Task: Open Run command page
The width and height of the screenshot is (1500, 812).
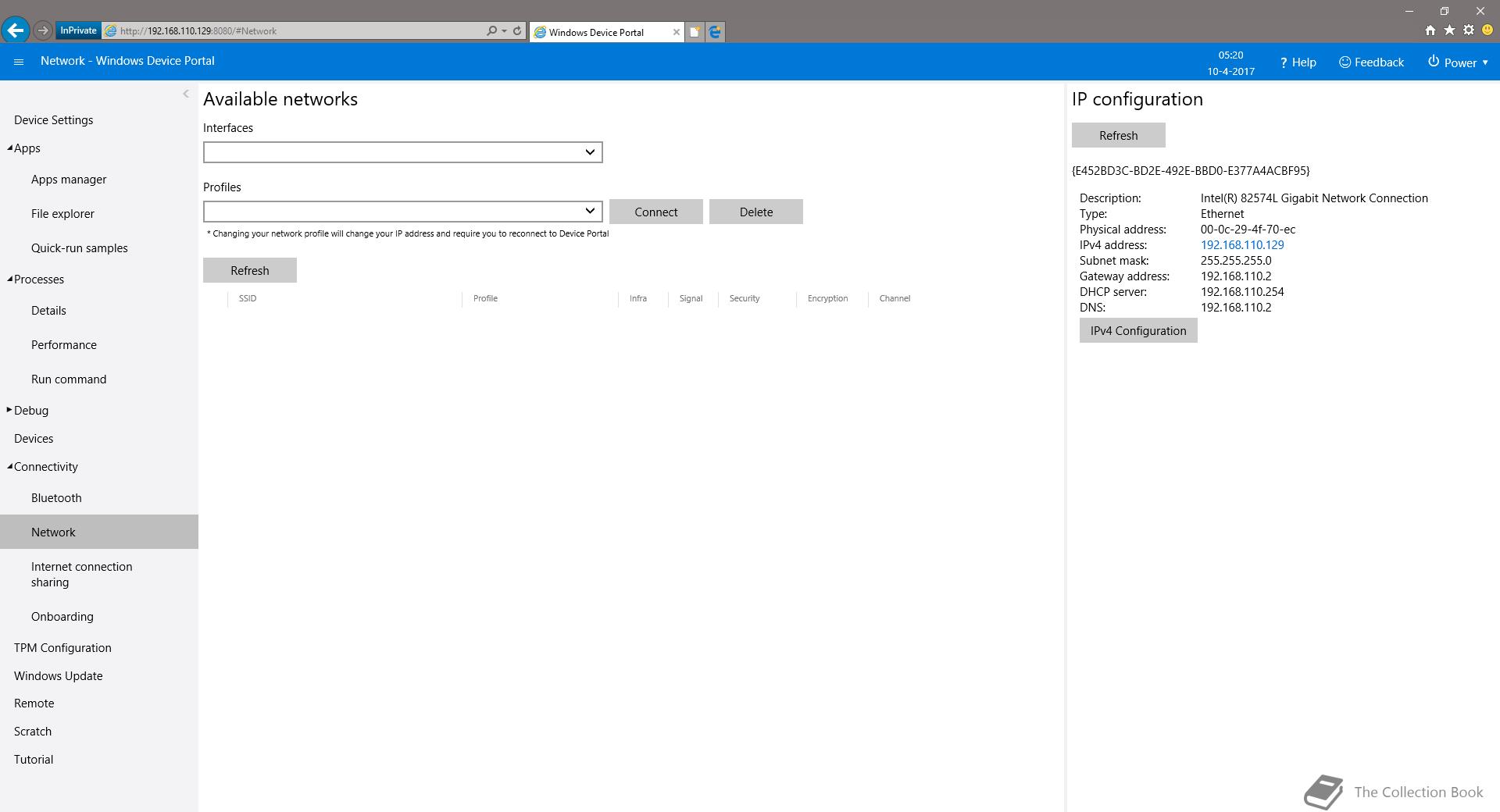Action: click(x=69, y=379)
